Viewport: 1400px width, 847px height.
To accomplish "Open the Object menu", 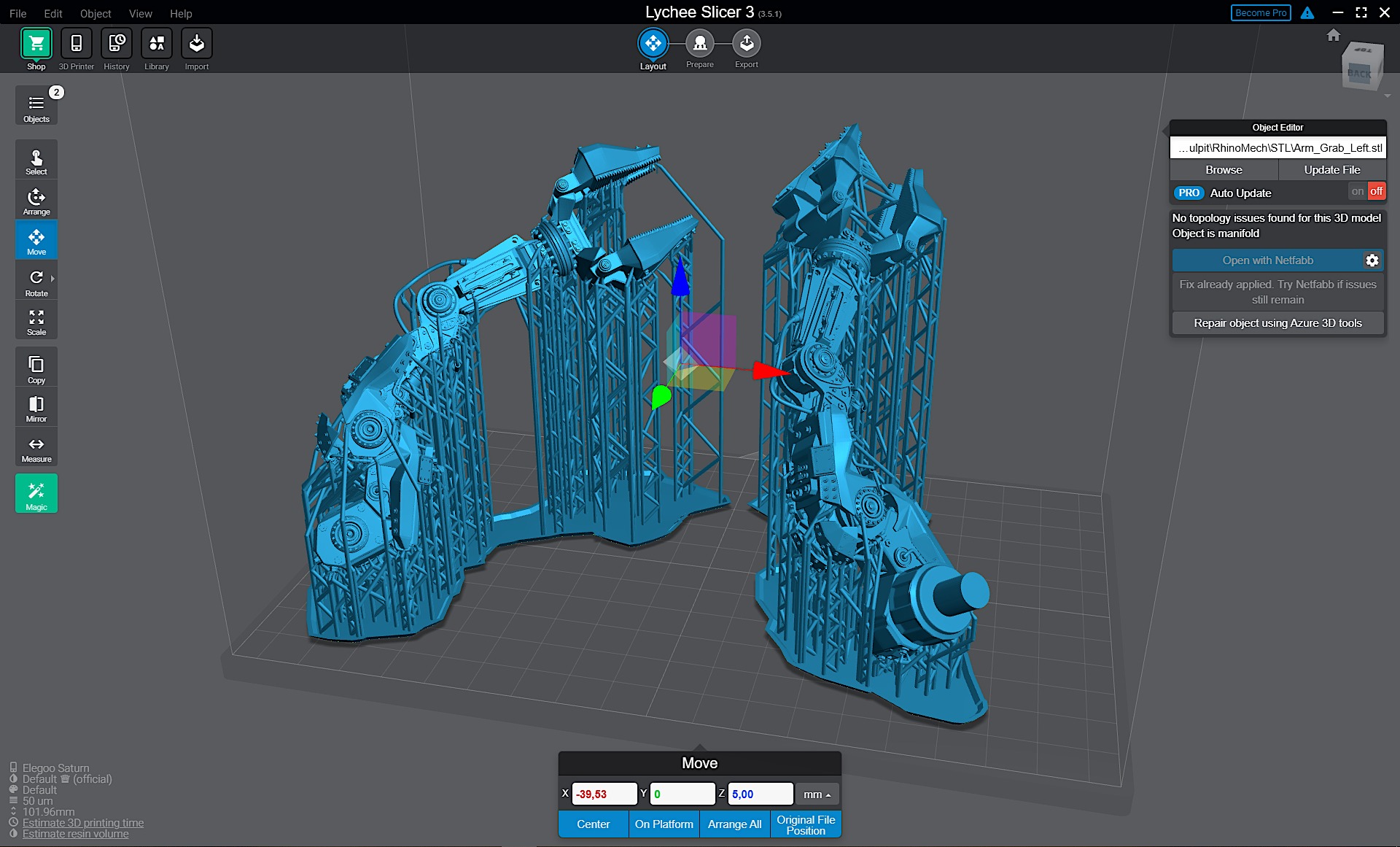I will 96,13.
